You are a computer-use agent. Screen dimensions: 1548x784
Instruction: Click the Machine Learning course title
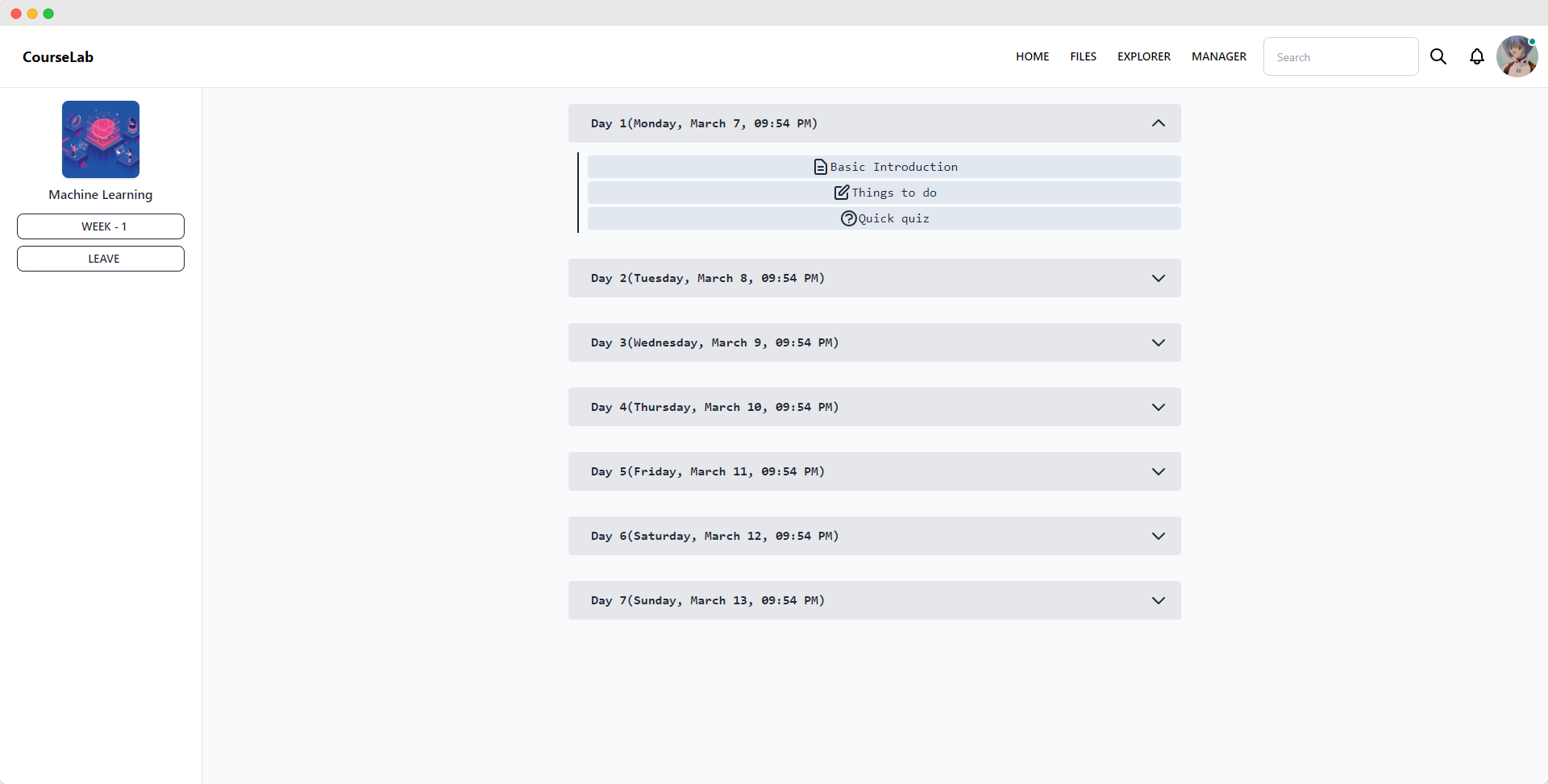tap(101, 195)
